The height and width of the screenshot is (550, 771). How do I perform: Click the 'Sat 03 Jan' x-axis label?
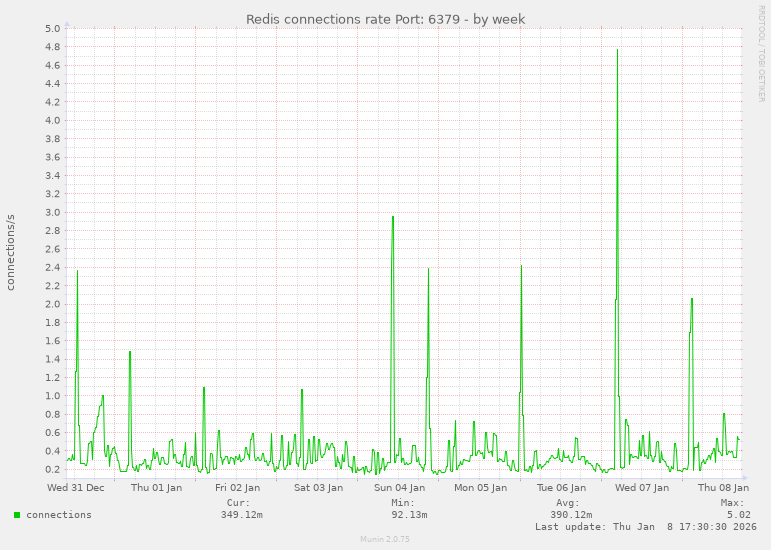[x=319, y=488]
